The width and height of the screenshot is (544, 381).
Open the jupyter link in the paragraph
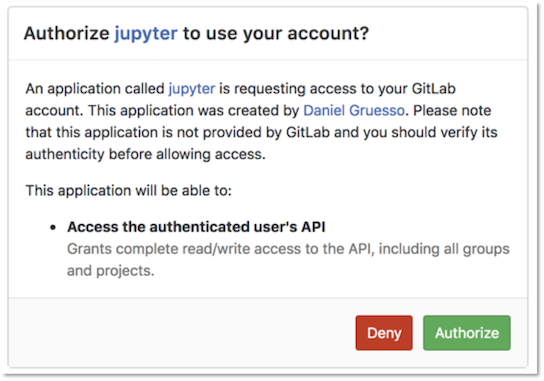192,89
